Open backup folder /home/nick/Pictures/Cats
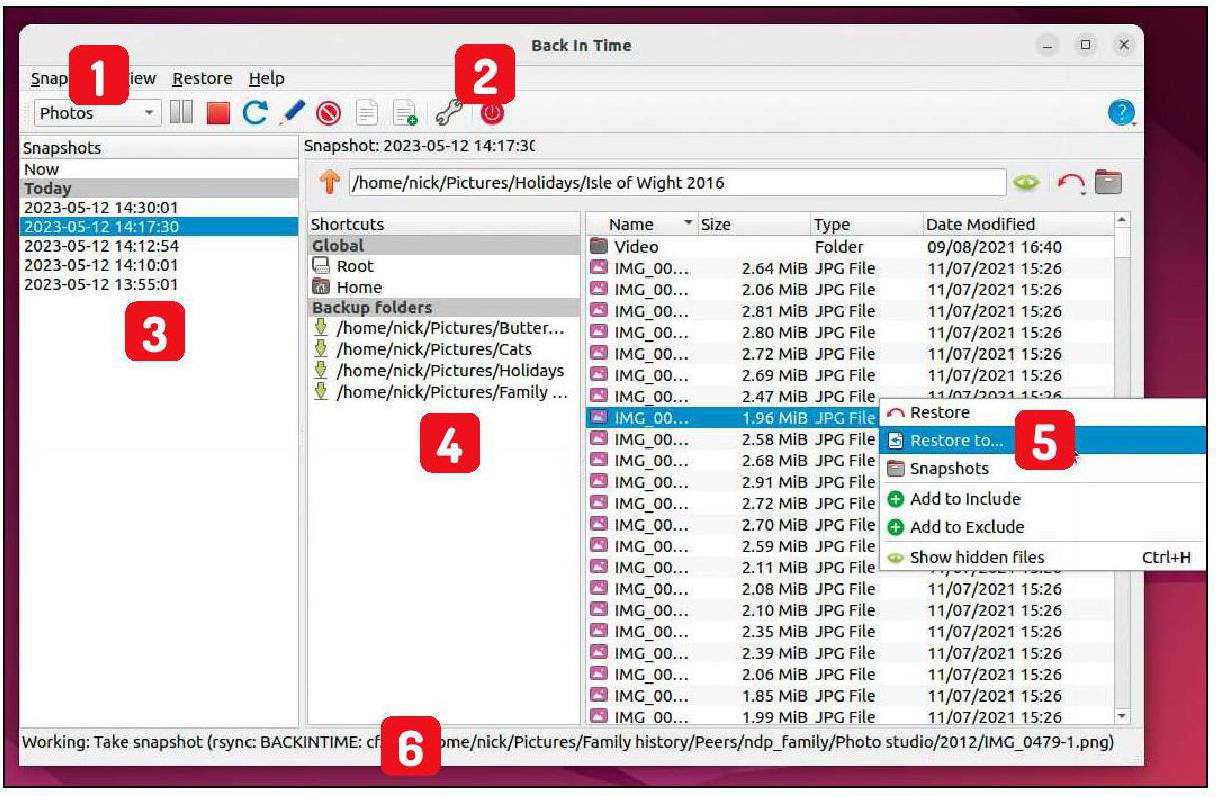The width and height of the screenshot is (1219, 797). (445, 349)
